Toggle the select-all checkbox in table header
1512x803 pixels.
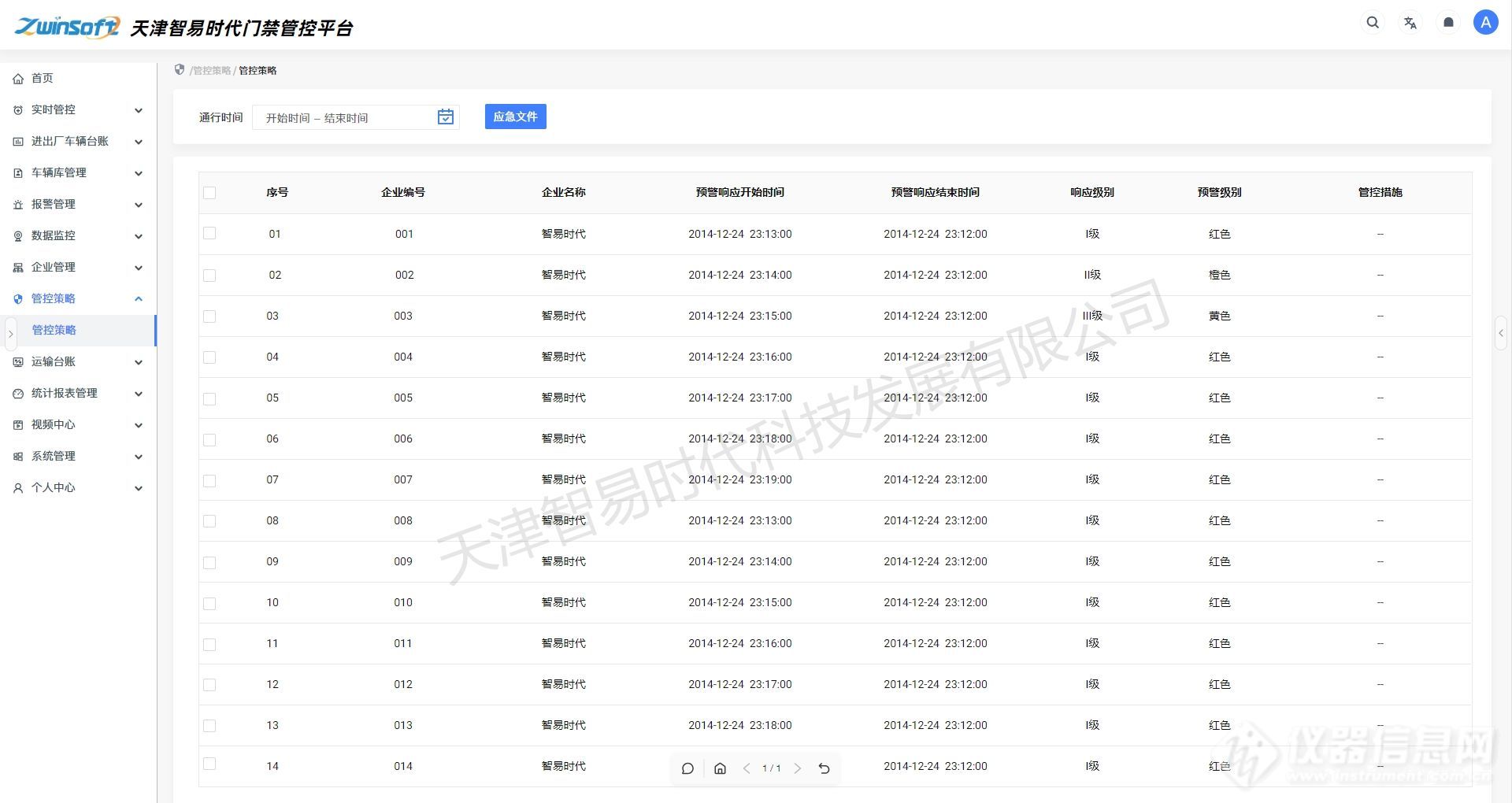[x=209, y=193]
